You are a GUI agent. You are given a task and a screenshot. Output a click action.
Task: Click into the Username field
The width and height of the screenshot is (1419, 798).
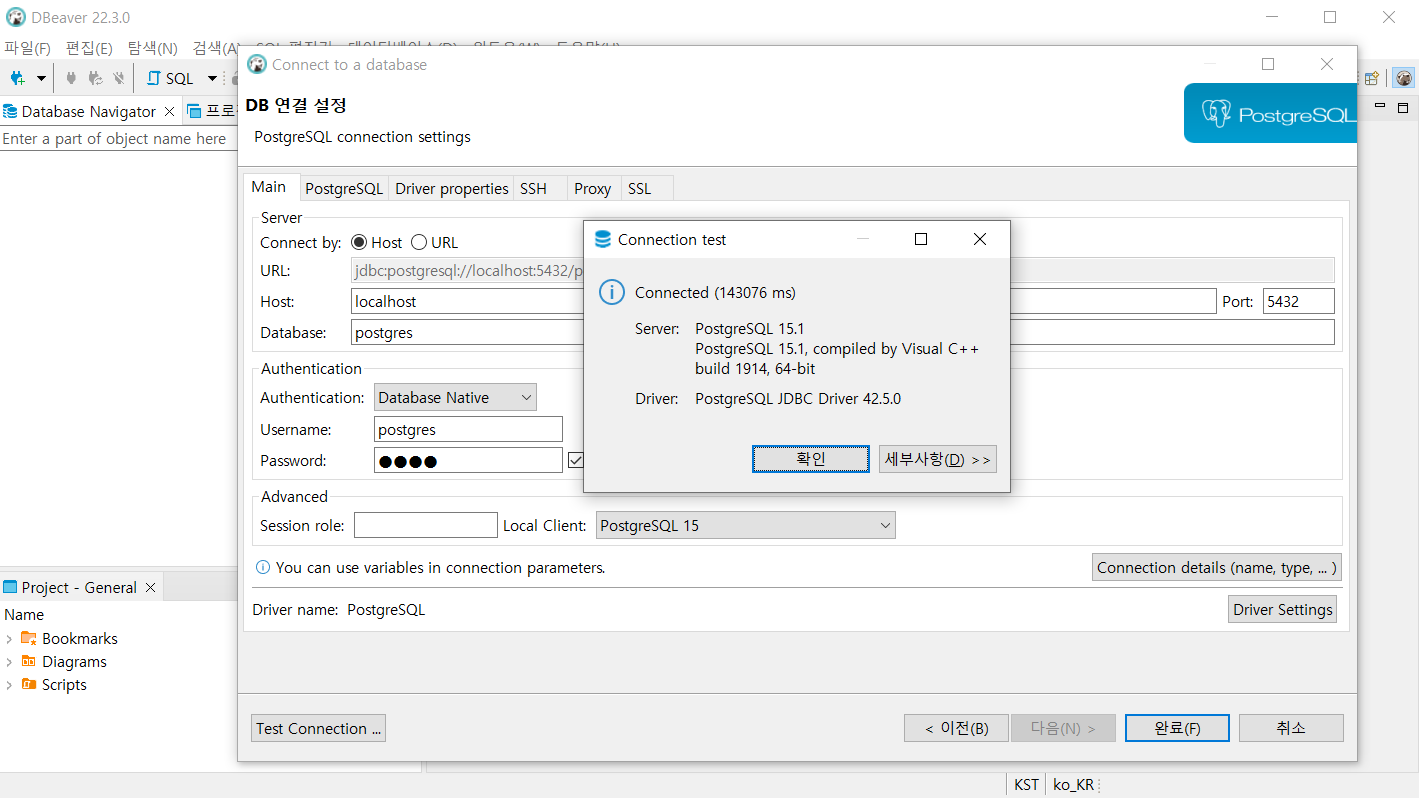click(468, 429)
